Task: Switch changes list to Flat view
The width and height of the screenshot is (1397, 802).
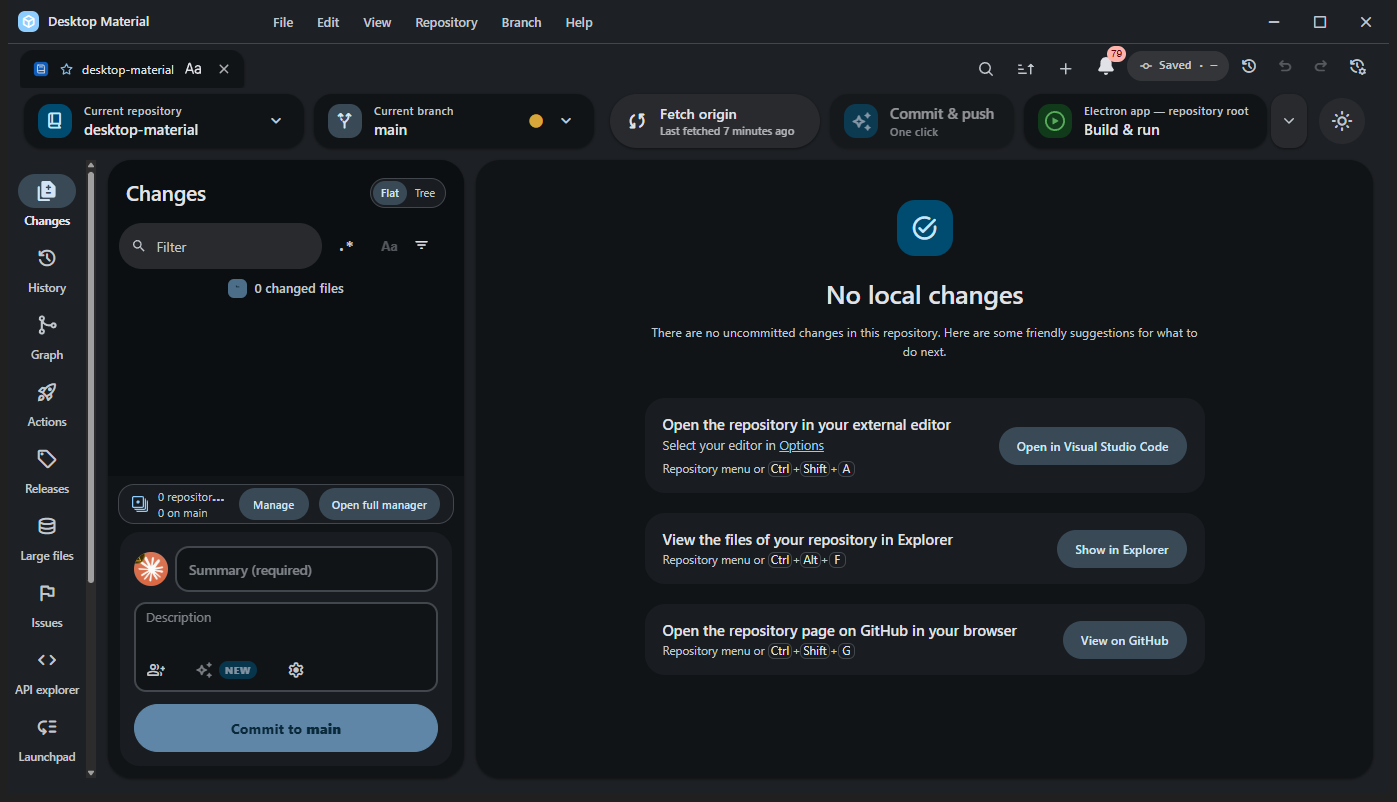Action: point(390,193)
